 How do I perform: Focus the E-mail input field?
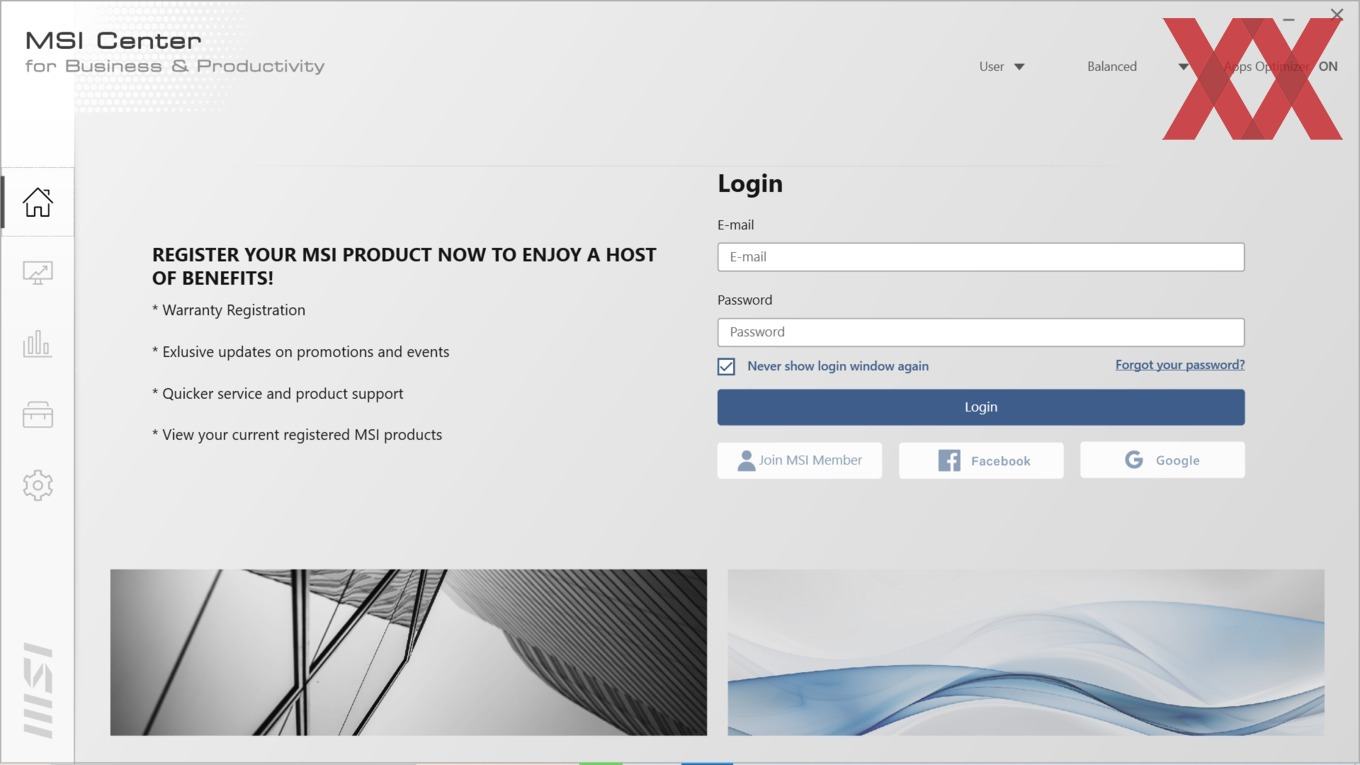tap(981, 257)
